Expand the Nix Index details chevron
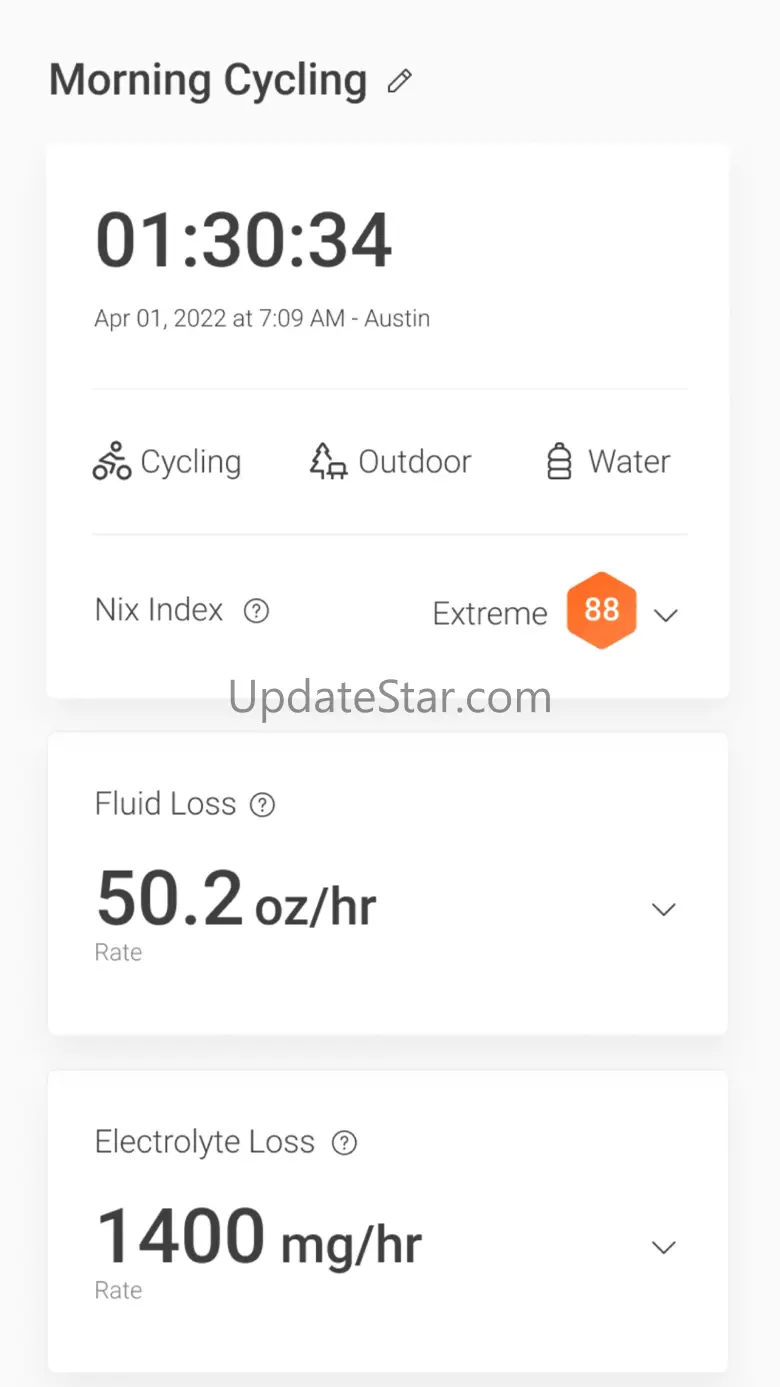 point(666,615)
